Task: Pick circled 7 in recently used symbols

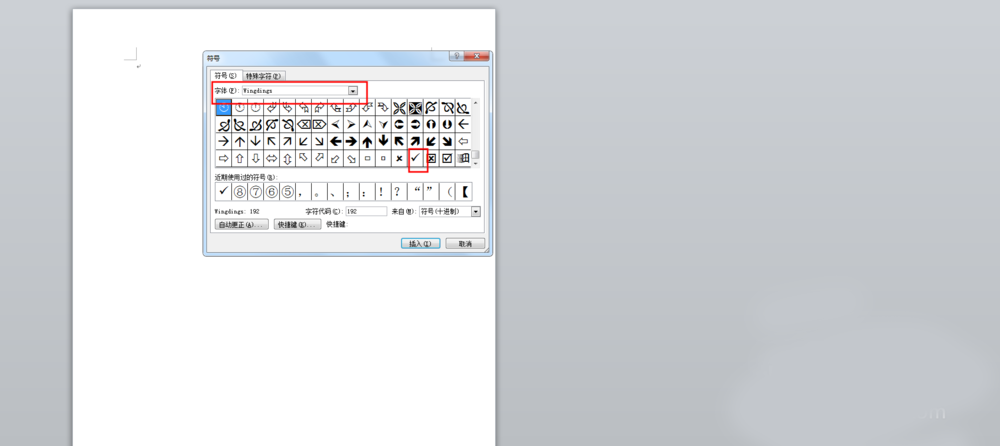Action: click(x=256, y=191)
